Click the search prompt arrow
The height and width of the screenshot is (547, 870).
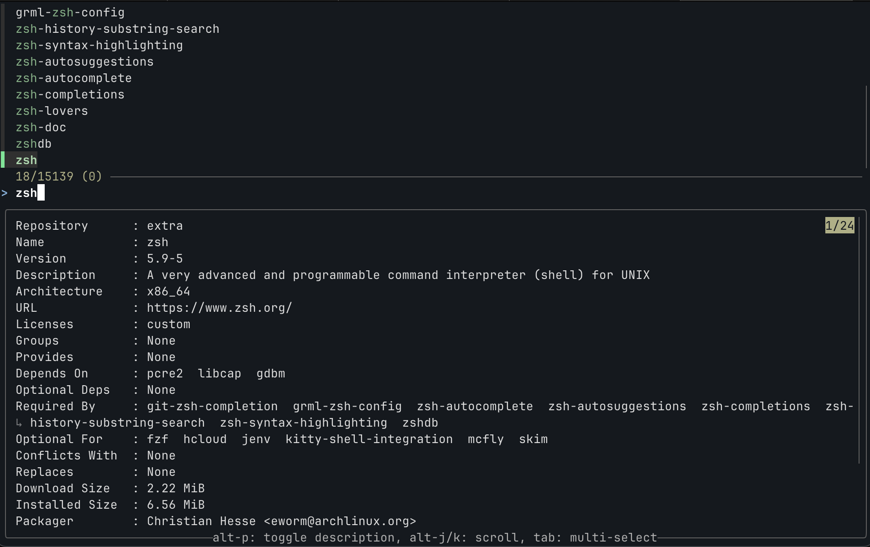pos(5,193)
